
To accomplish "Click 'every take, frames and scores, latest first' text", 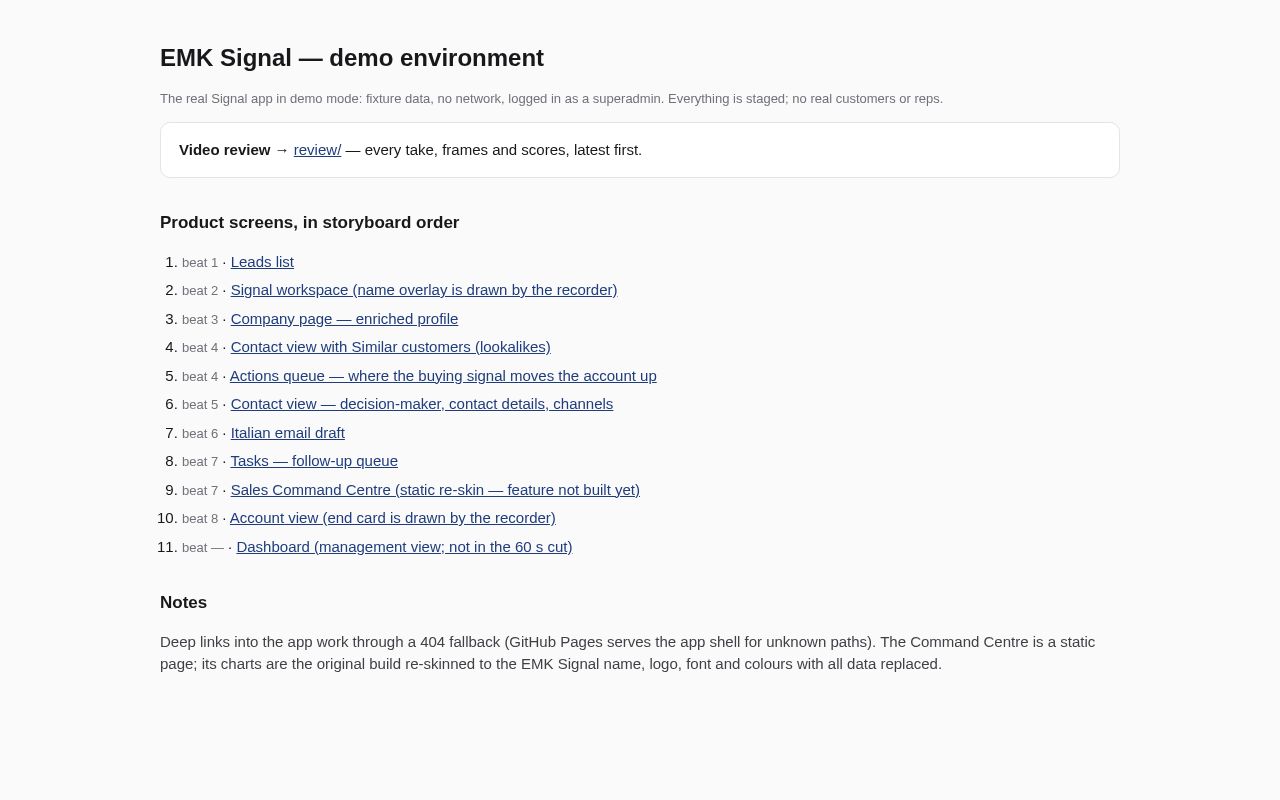I will pos(503,150).
